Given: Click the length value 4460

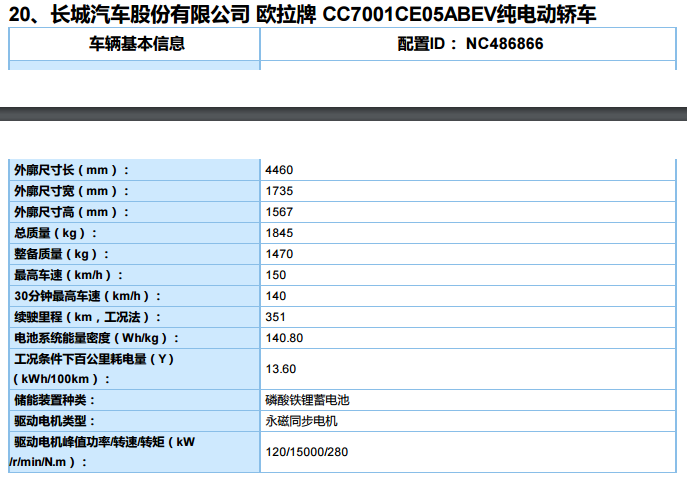Looking at the screenshot, I should pos(279,170).
